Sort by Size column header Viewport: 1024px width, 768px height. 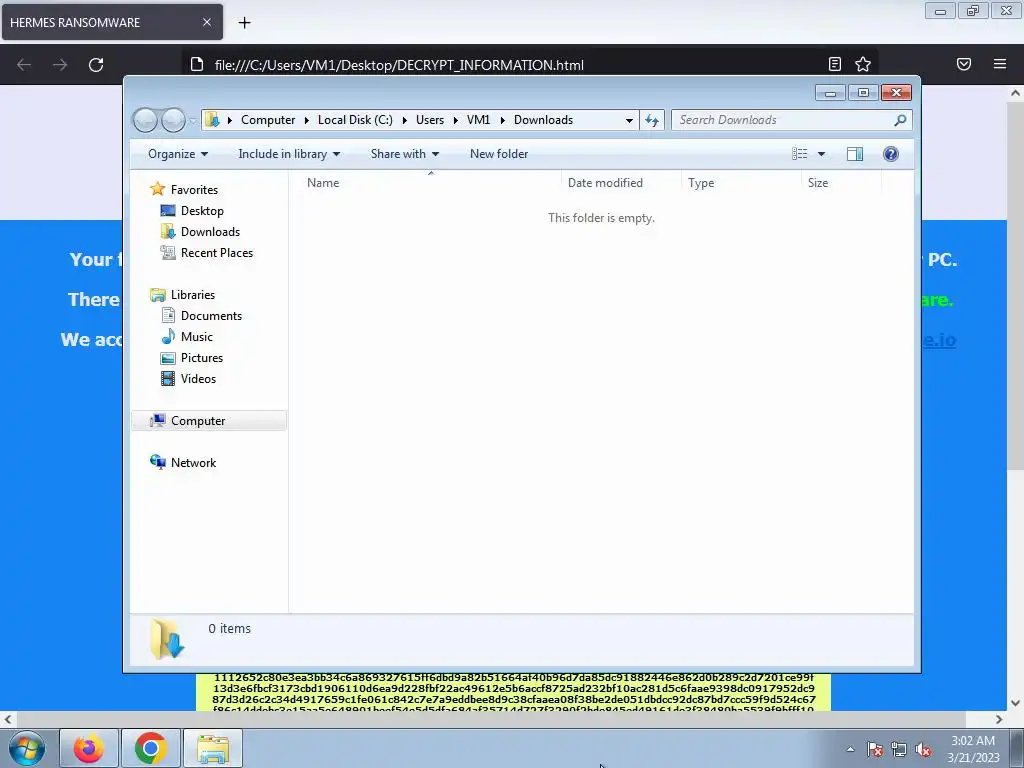tap(841, 183)
